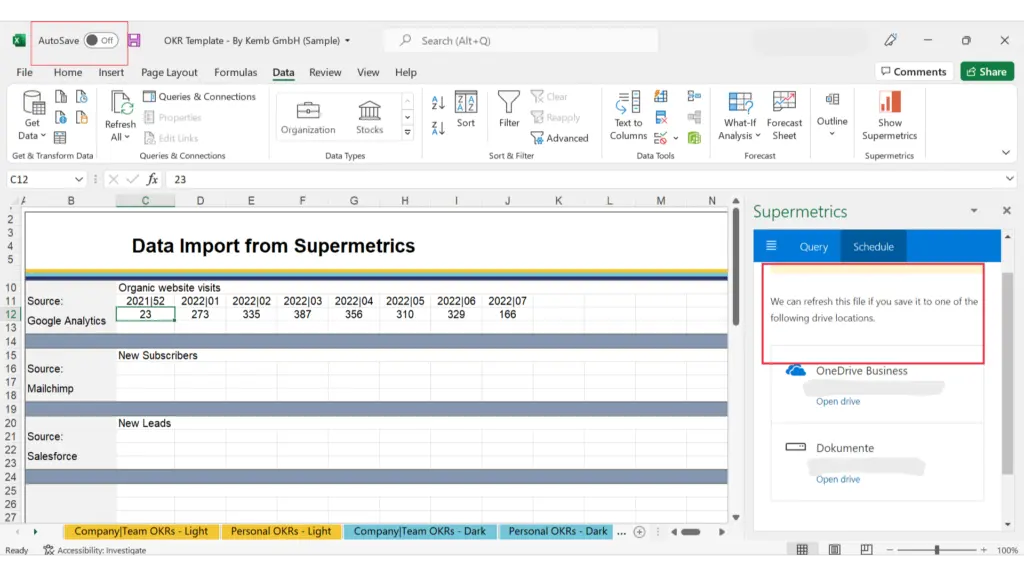
Task: Open drive under OneDrive Business
Action: pos(838,402)
